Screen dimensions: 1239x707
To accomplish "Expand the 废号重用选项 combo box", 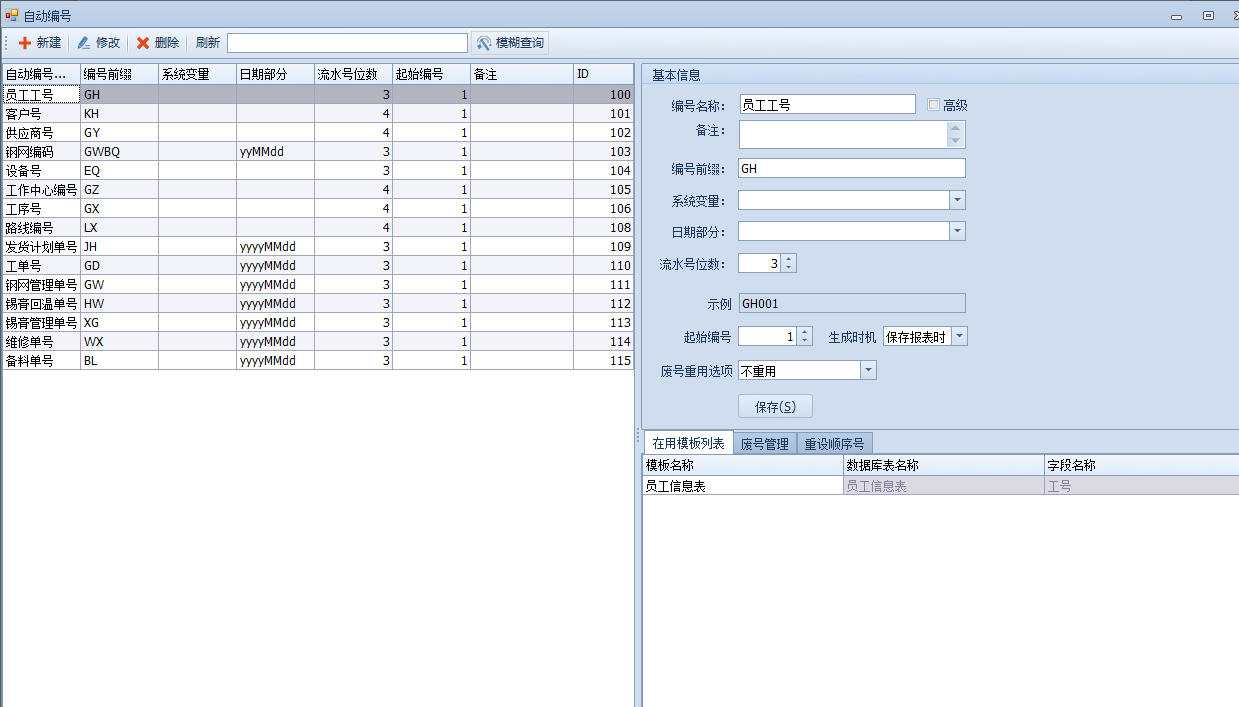I will [868, 370].
